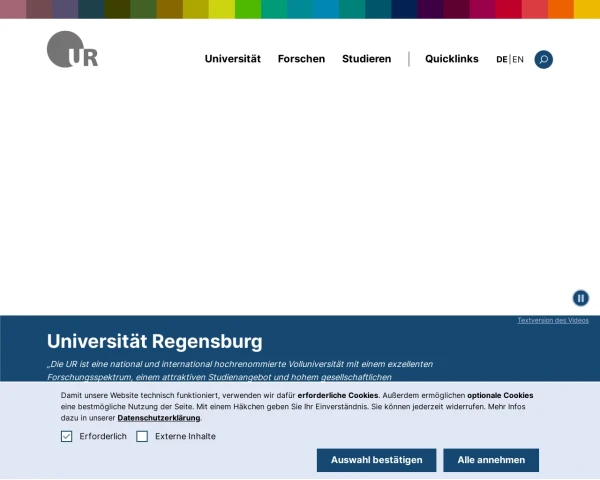Open Textversion des Videos link

[x=553, y=320]
